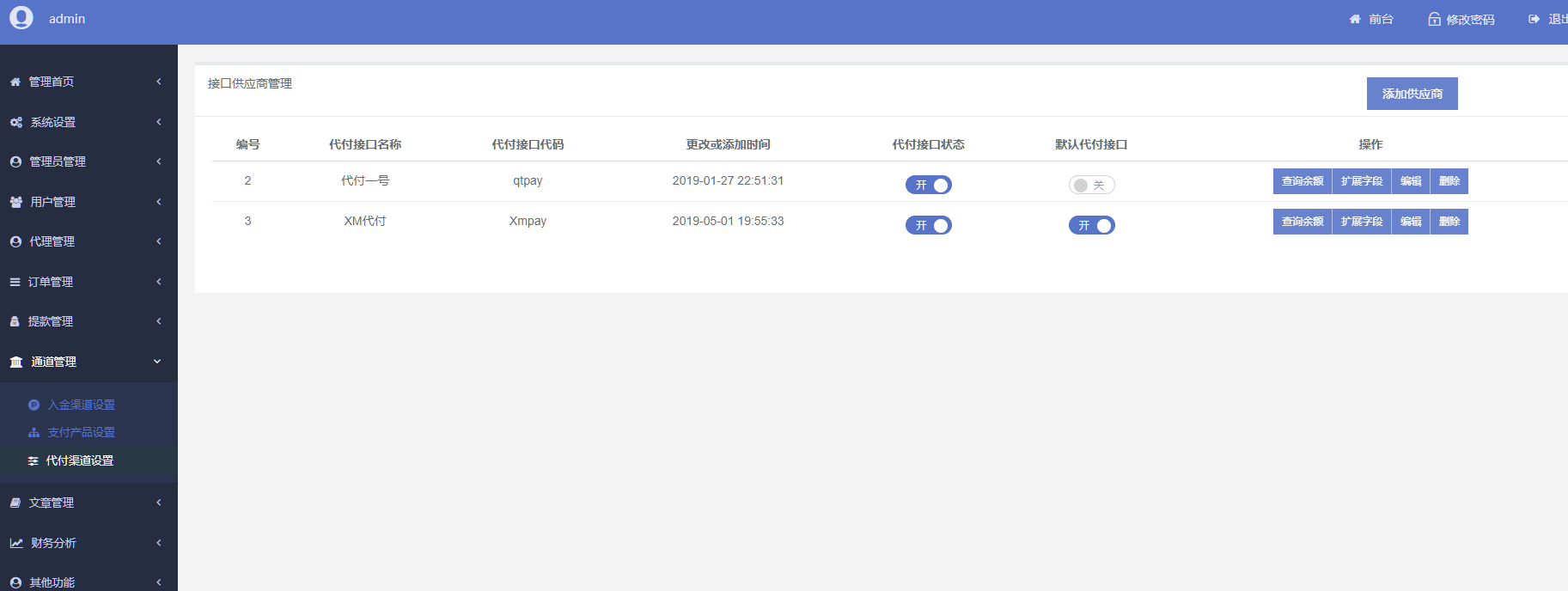1568x591 pixels.
Task: Click the bank icon for 通道管理
Action: (x=15, y=362)
